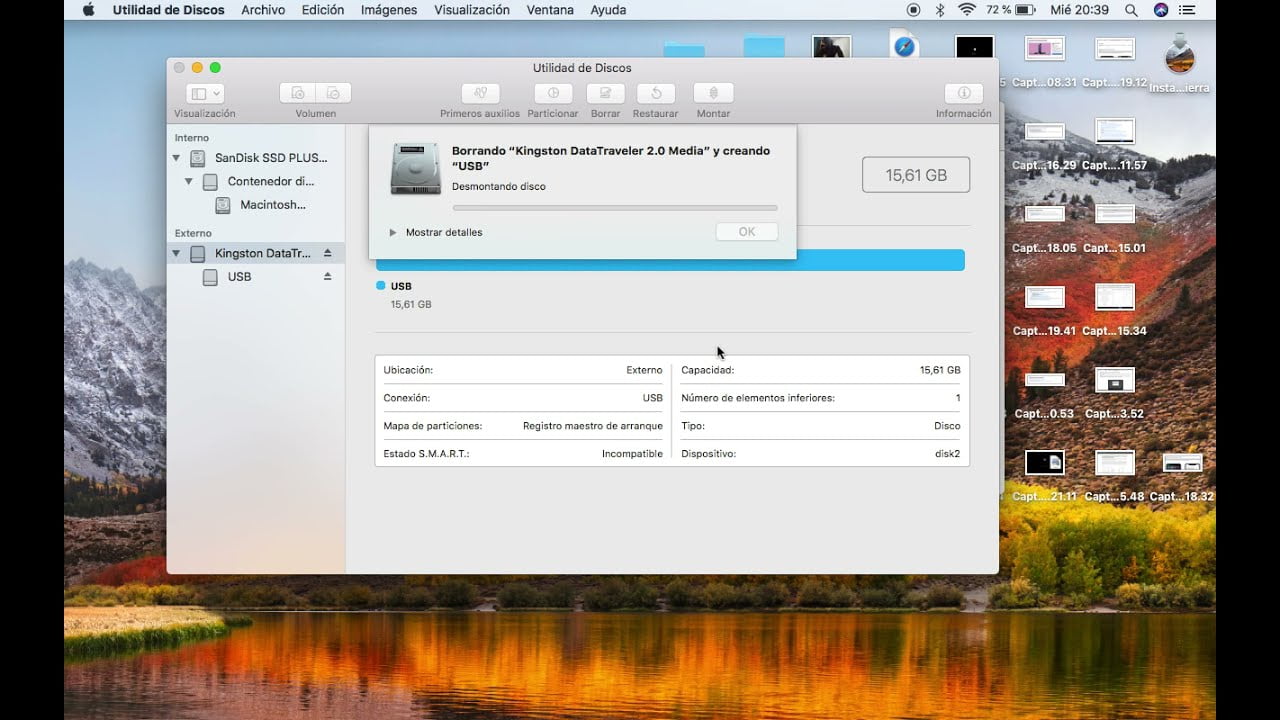This screenshot has width=1280, height=720.
Task: Select the USB volume row in sidebar
Action: [256, 277]
